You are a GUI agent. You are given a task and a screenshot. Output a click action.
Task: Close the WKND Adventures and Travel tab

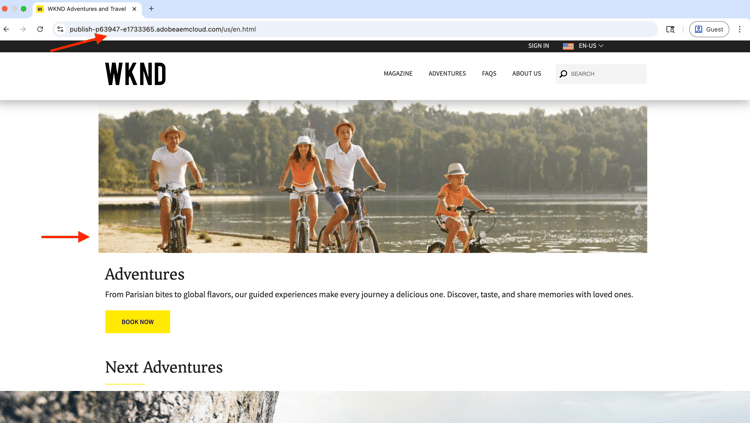134,9
